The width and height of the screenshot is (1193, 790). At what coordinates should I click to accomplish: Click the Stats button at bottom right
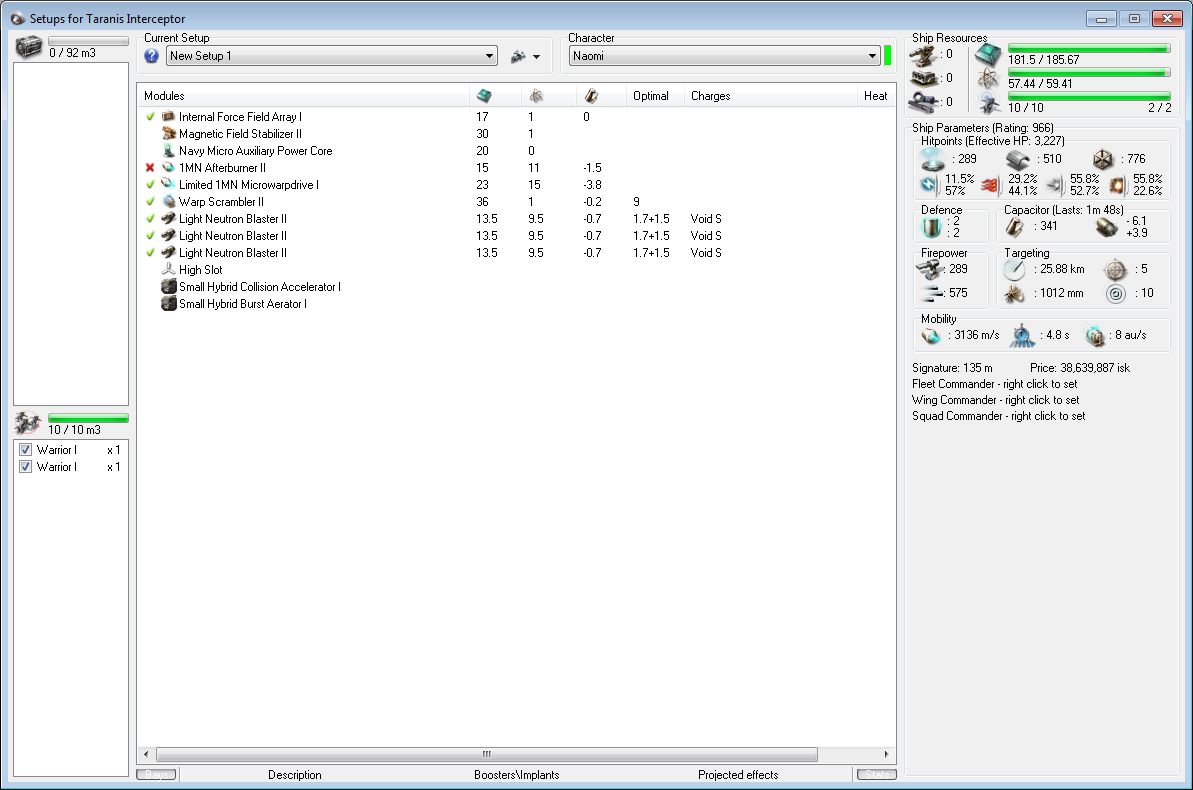point(876,775)
